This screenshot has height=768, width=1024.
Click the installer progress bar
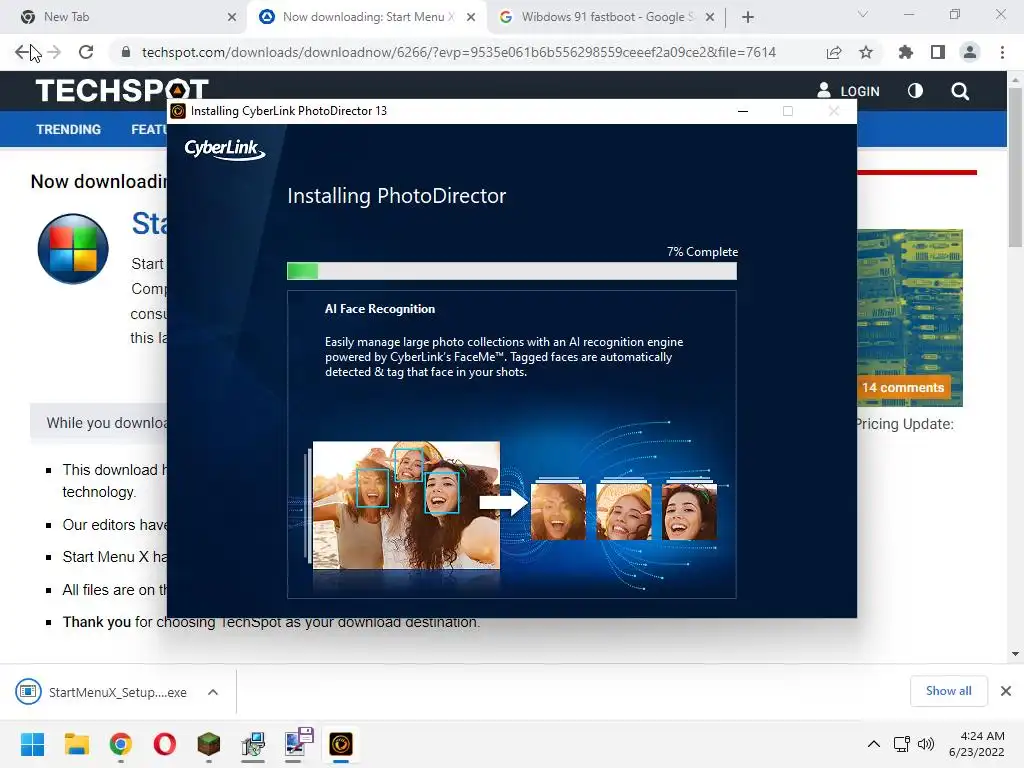511,270
